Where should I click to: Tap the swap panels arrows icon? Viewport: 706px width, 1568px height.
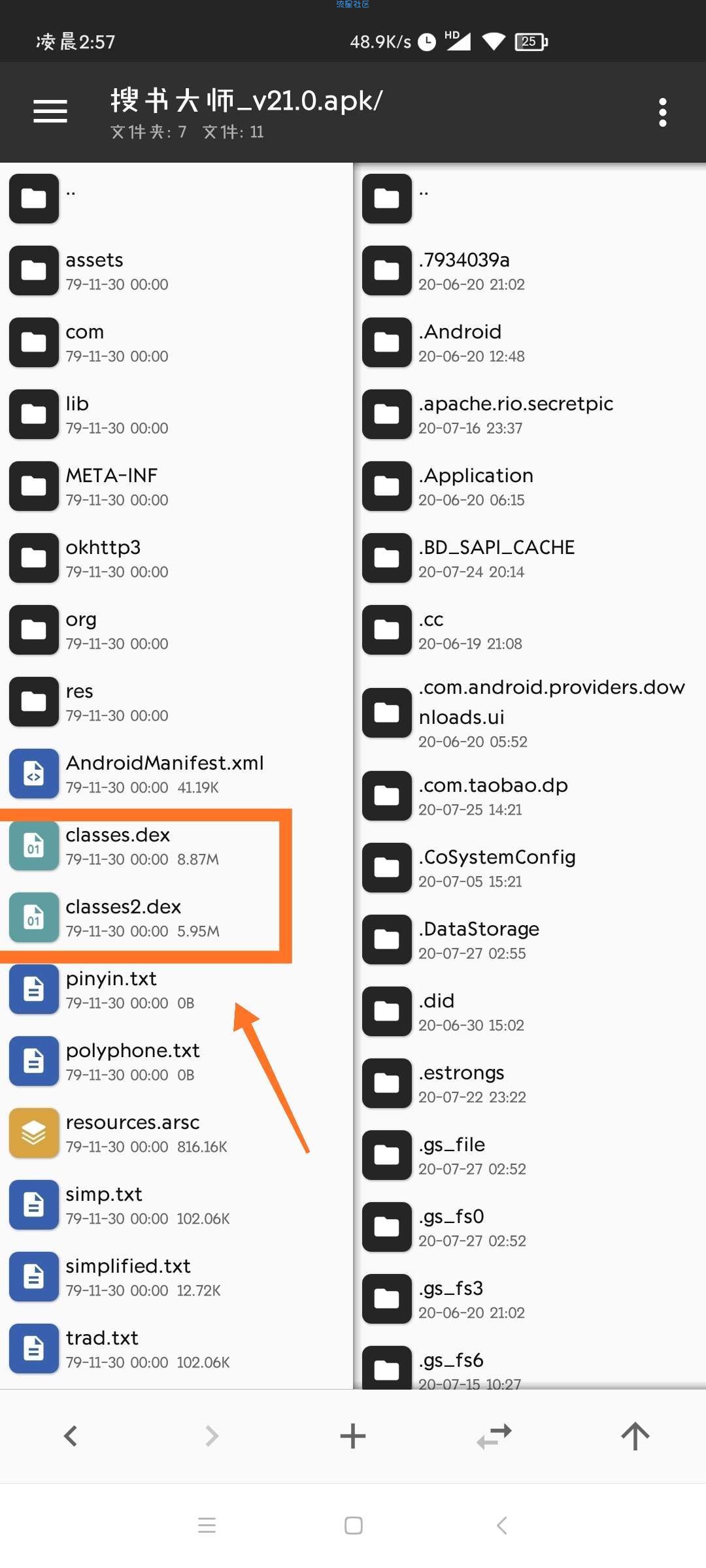(494, 1436)
